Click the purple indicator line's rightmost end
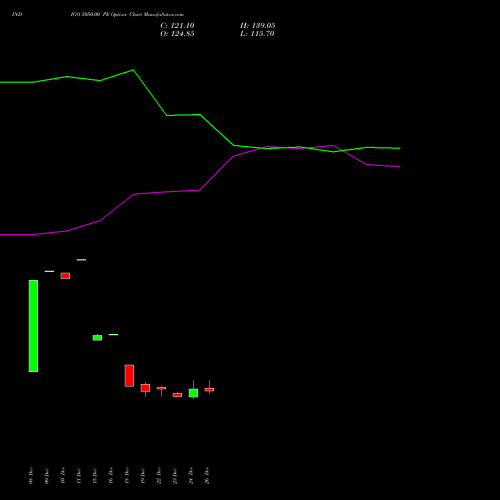This screenshot has height=500, width=500. point(399,166)
